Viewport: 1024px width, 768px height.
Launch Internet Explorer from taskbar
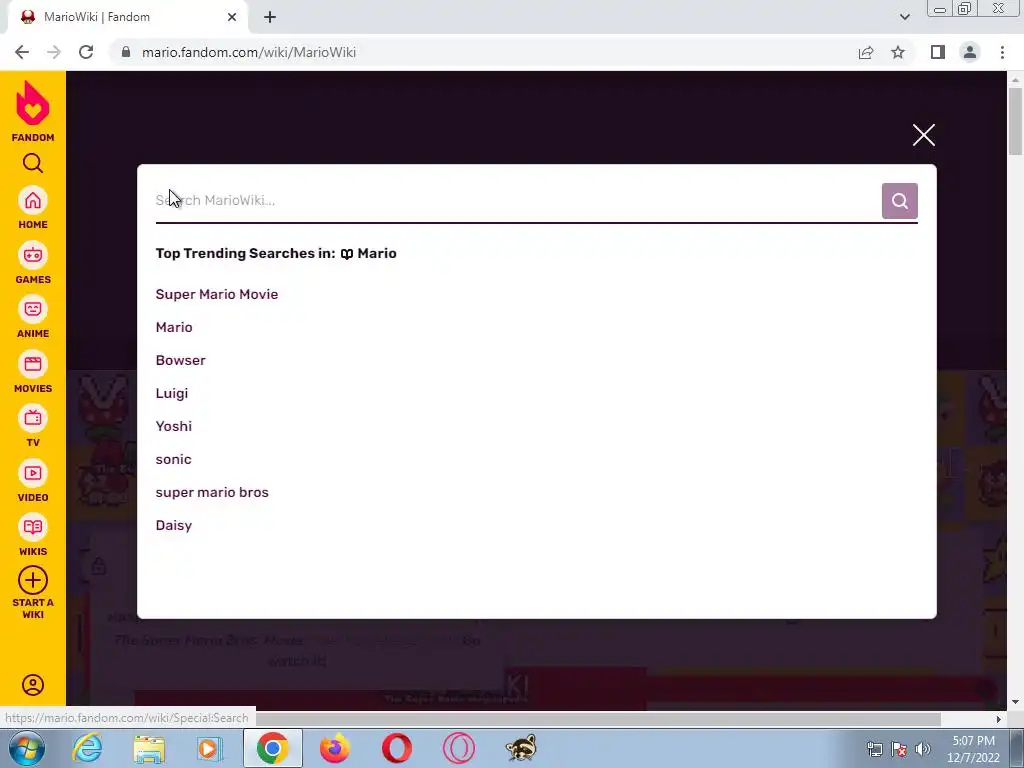point(88,748)
